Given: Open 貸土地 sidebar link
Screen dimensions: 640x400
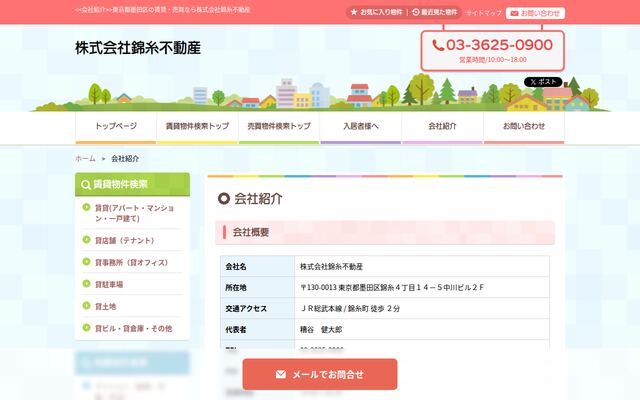Looking at the screenshot, I should point(105,307).
